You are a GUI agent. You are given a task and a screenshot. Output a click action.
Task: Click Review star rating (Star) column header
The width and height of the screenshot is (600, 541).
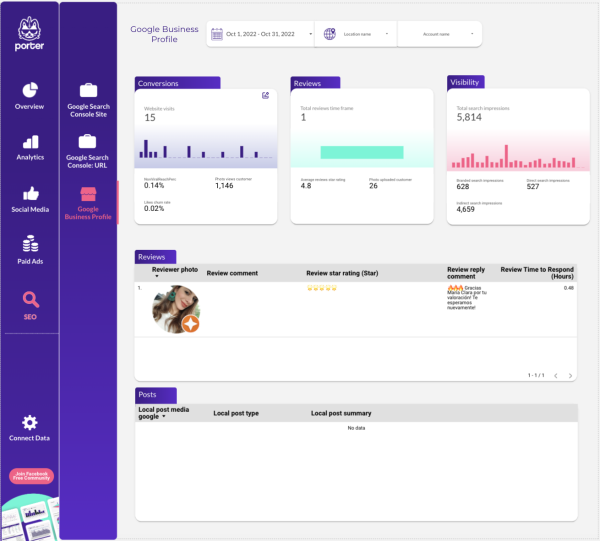pyautogui.click(x=342, y=273)
